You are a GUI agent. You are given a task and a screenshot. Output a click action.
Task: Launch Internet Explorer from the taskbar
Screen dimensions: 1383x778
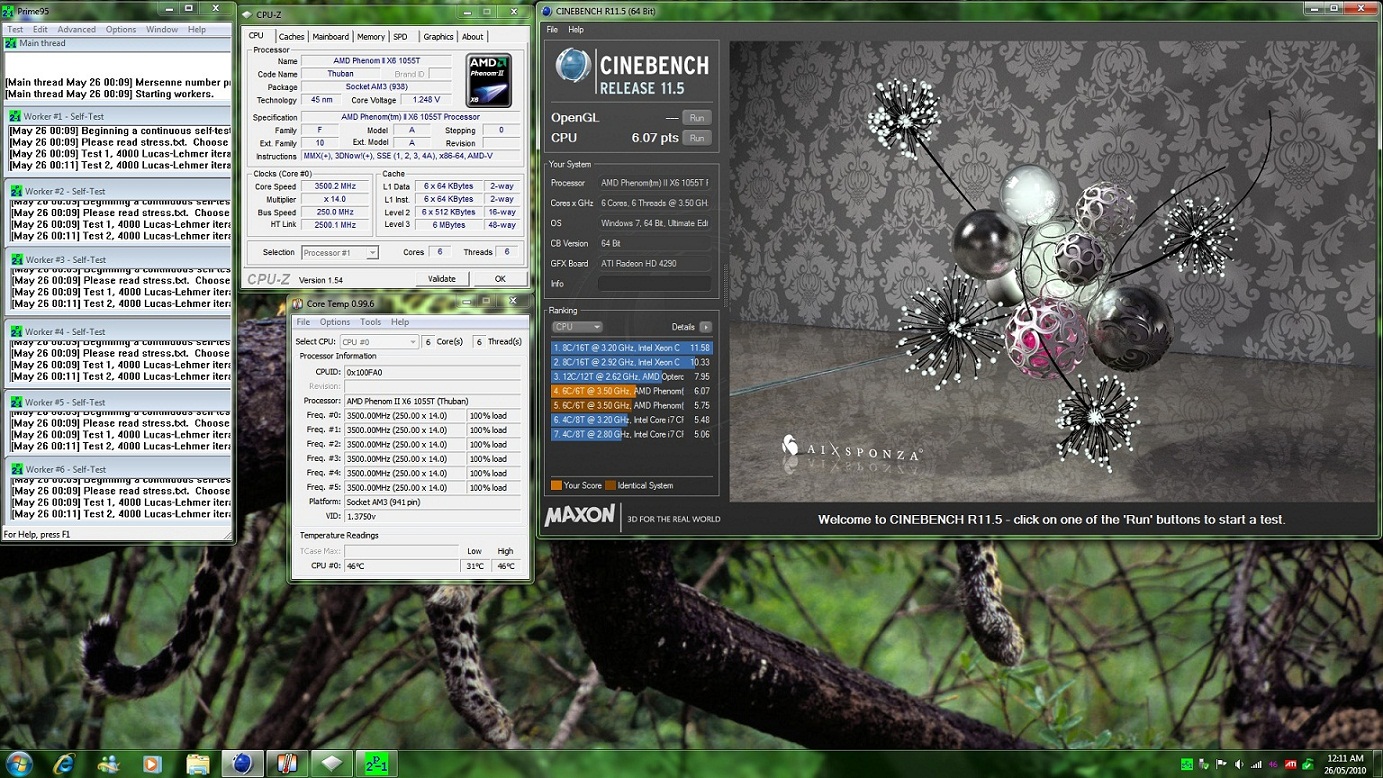(x=65, y=764)
